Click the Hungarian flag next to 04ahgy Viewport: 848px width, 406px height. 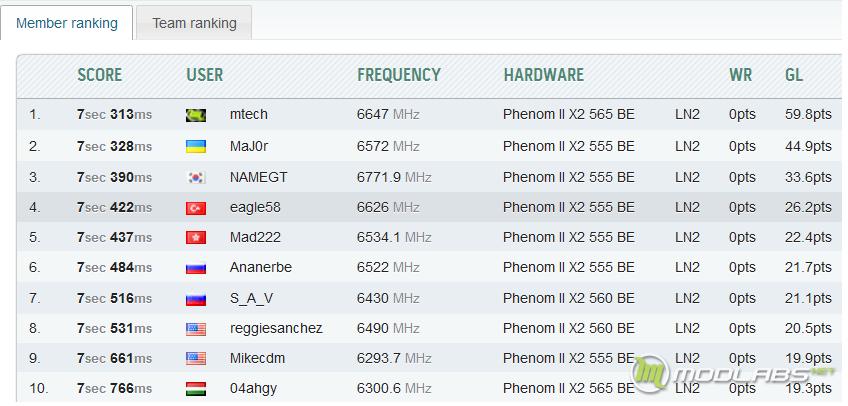[x=196, y=388]
